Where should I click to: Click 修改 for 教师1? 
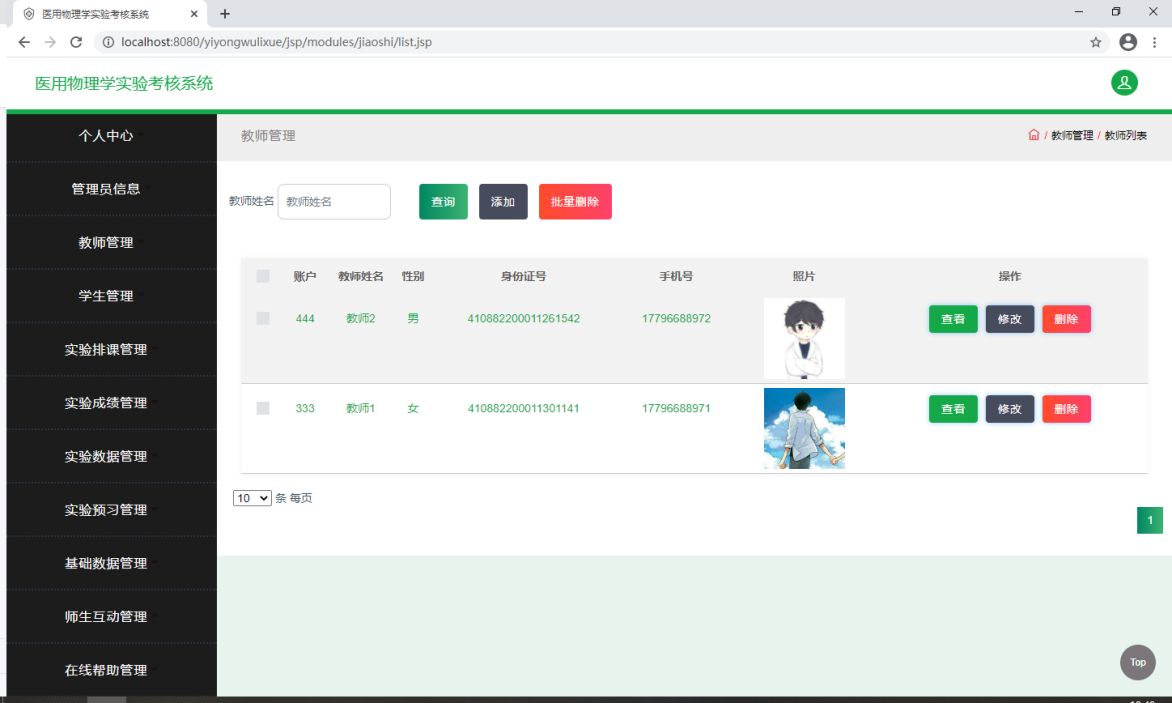point(1010,409)
